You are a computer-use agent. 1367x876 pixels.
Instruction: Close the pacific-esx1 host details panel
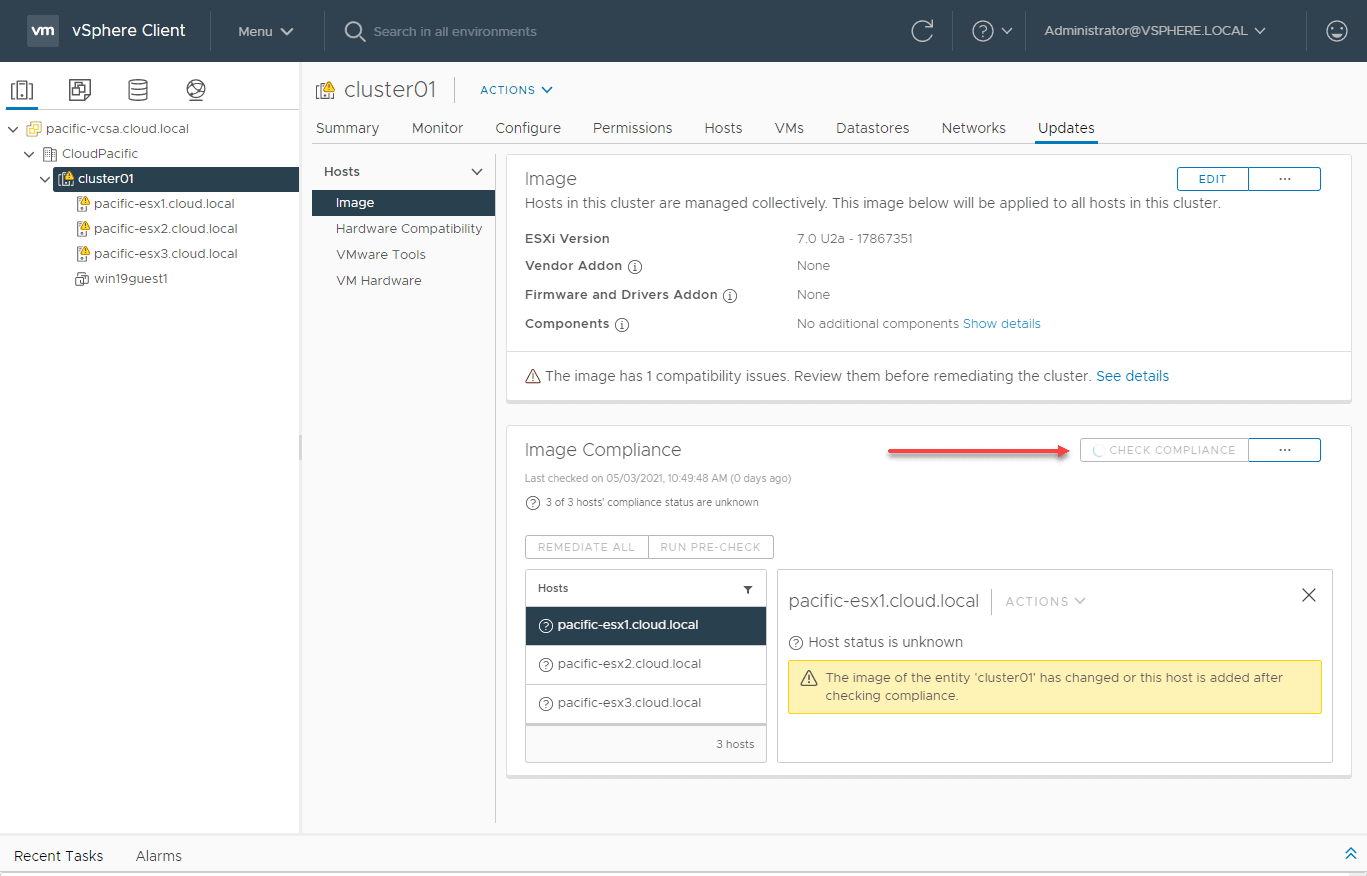point(1308,595)
